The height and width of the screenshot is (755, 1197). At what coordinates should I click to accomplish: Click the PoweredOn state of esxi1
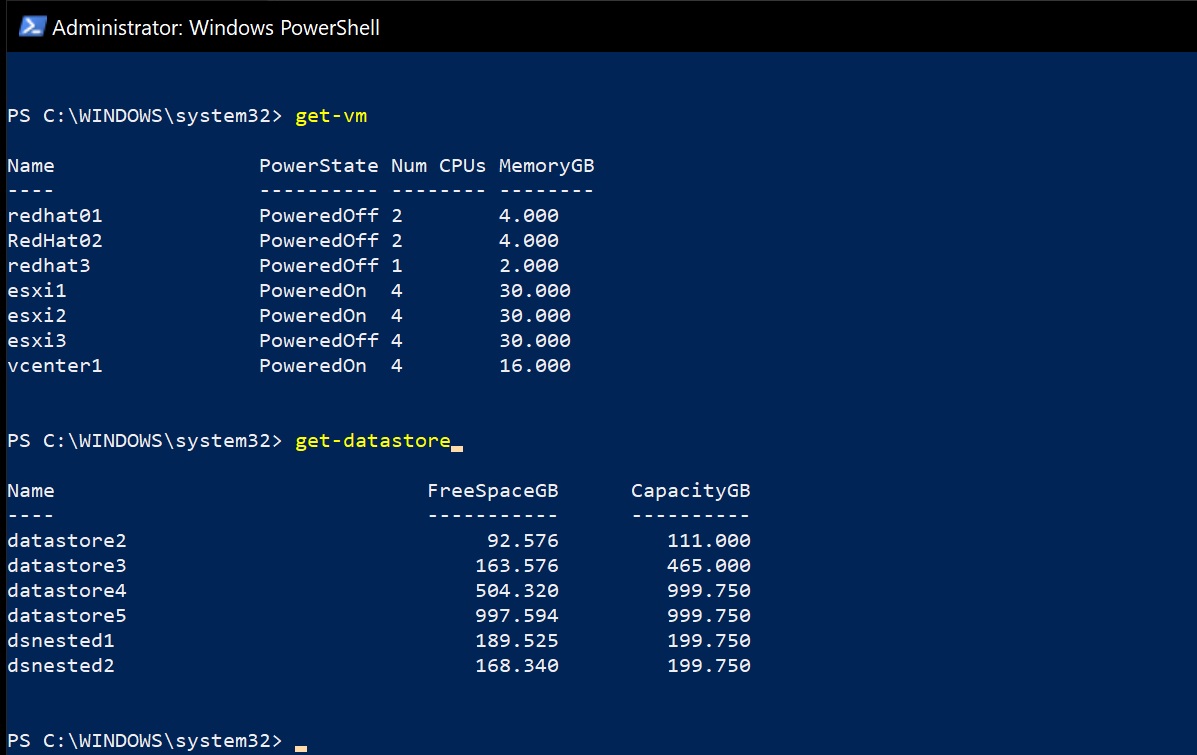(x=313, y=291)
